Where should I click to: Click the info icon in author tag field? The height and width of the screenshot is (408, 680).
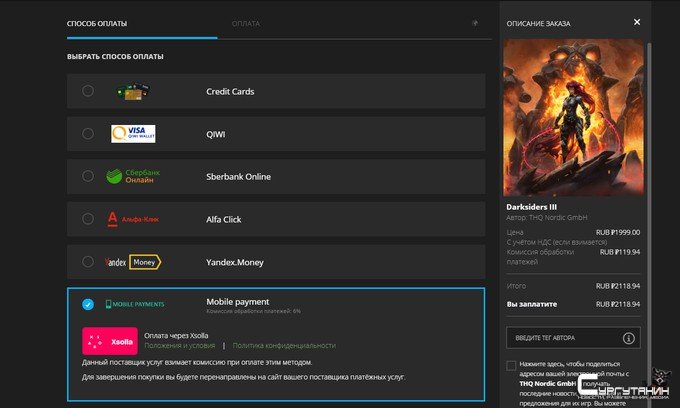coord(628,338)
